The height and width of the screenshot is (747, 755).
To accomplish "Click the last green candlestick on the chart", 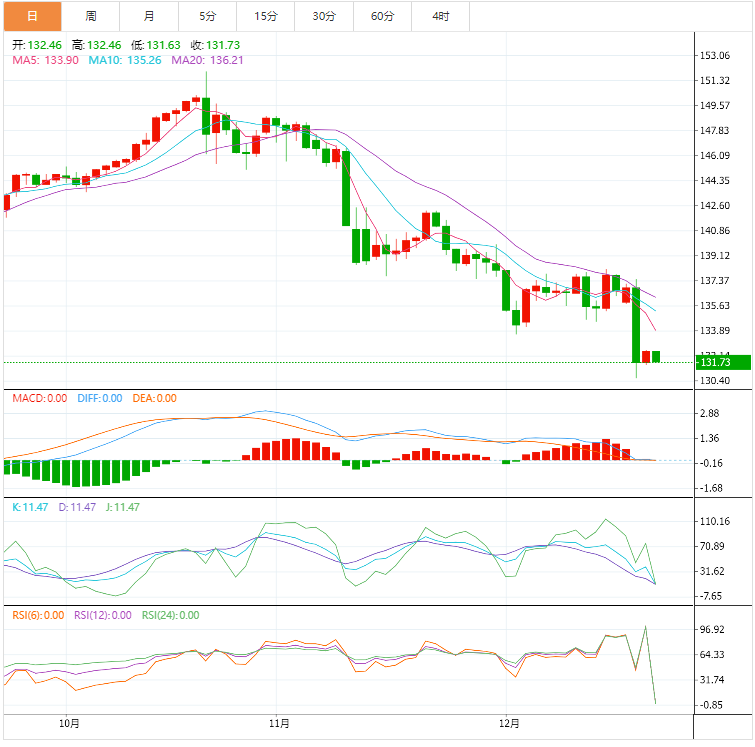I will 656,357.
